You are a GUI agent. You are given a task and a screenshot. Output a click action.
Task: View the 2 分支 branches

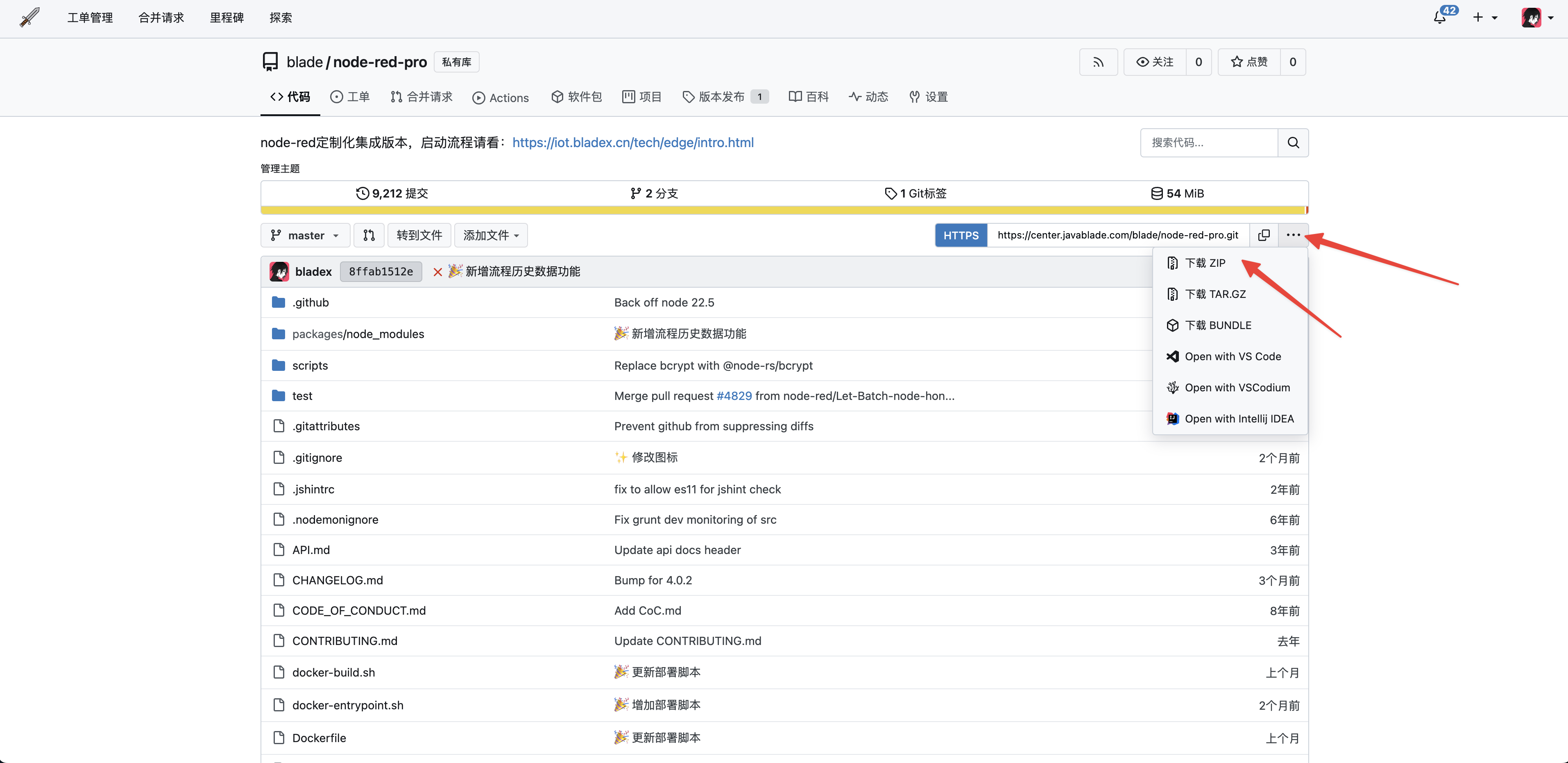coord(654,194)
